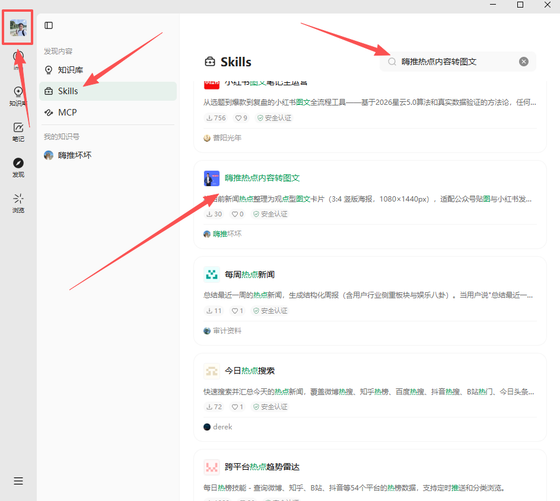The width and height of the screenshot is (560, 501).
Task: Open 嗨推热点内容转图文 skill title
Action: [x=262, y=178]
